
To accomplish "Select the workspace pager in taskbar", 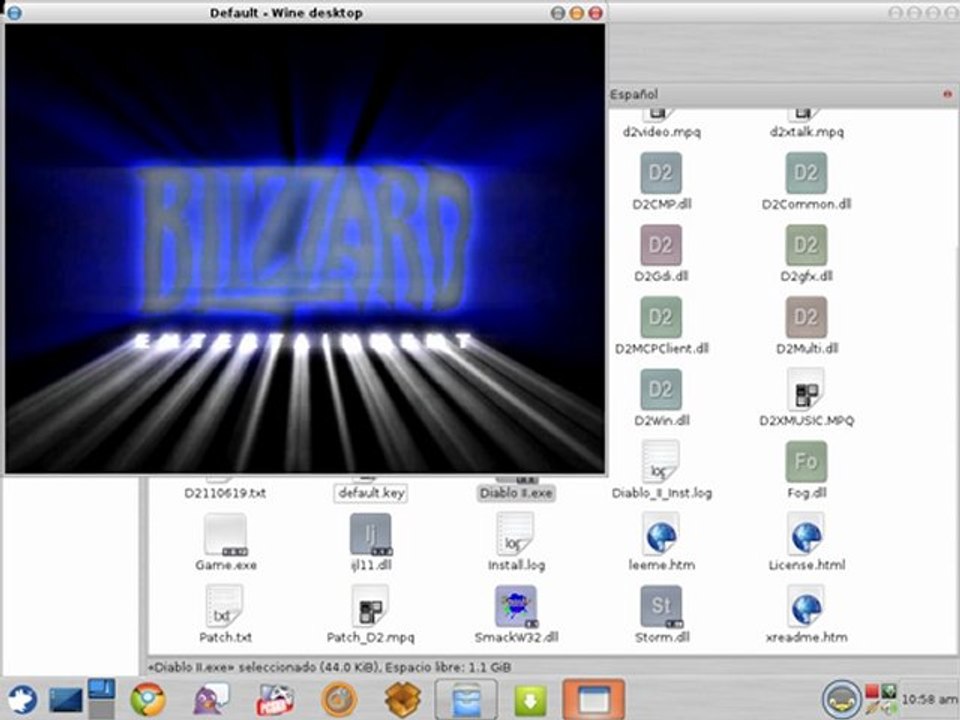I will 101,698.
